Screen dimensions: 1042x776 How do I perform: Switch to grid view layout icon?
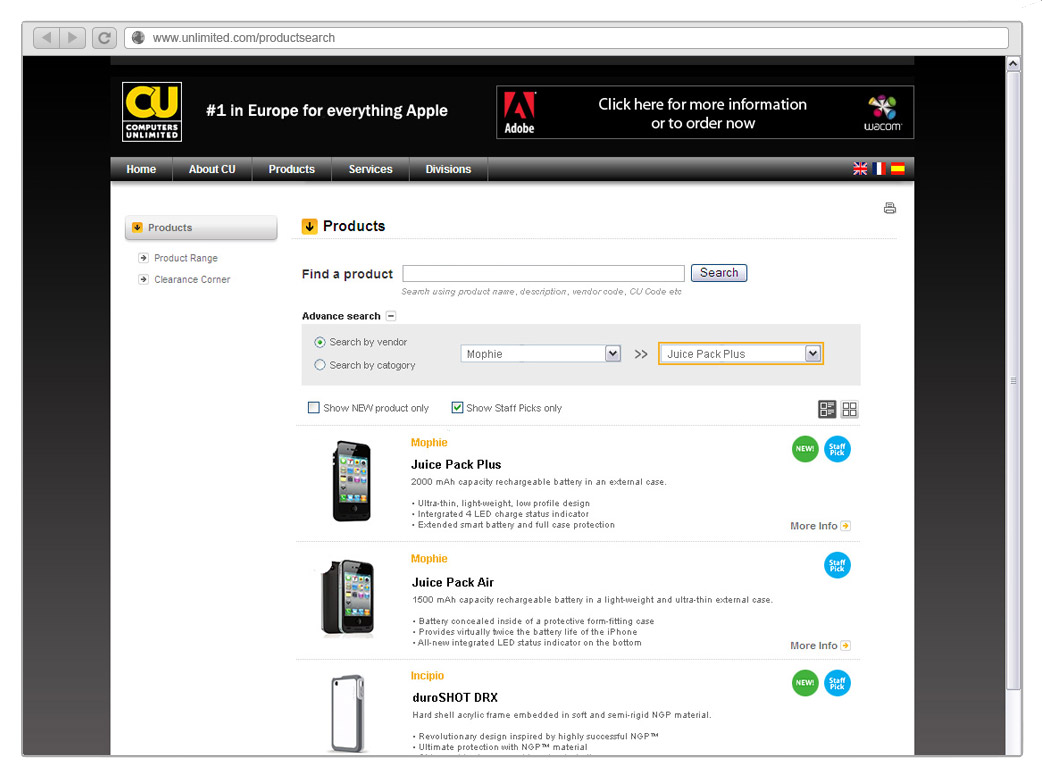pos(849,409)
